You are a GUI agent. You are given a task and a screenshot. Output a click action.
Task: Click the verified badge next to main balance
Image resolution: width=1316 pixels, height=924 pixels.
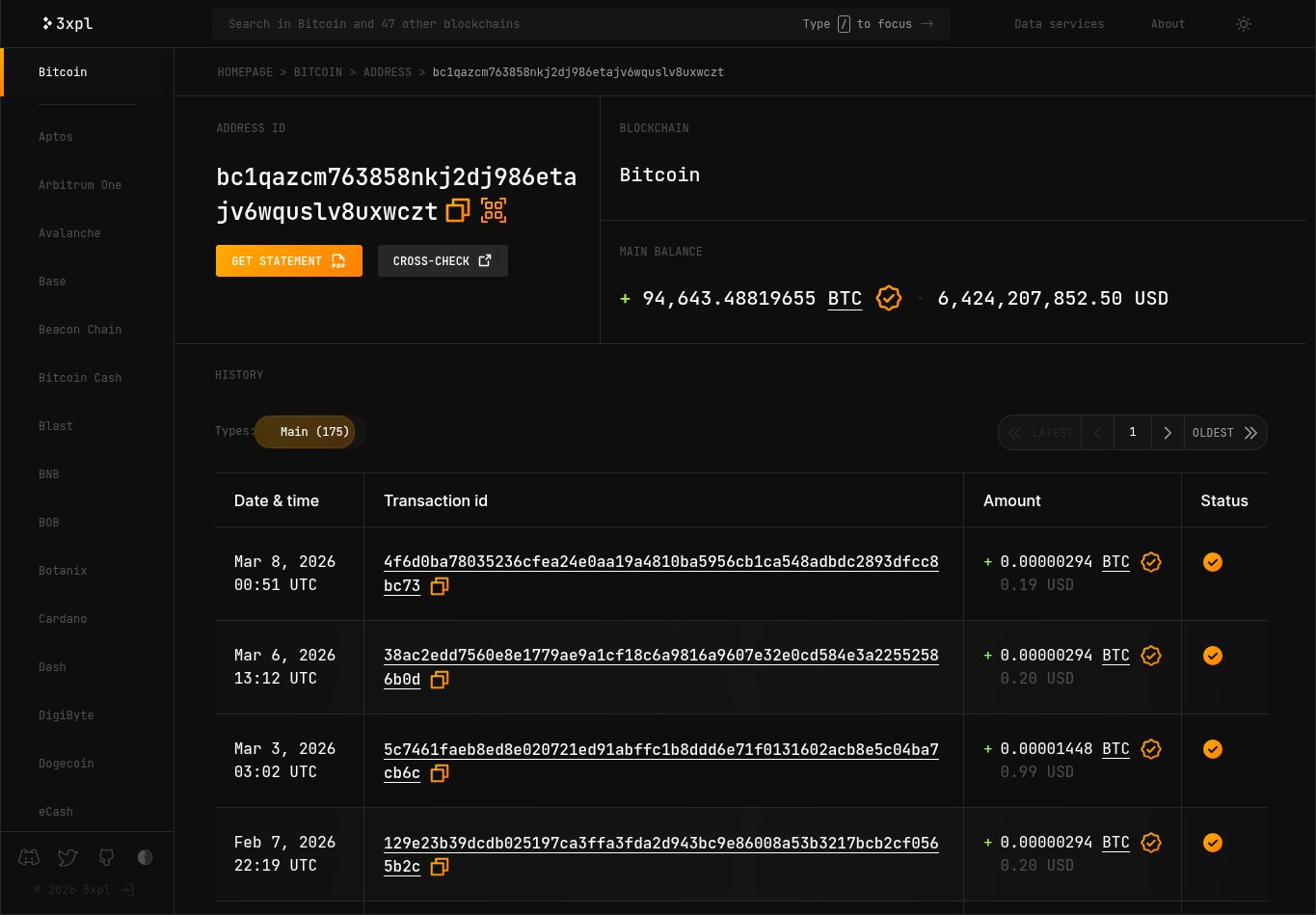(x=888, y=298)
